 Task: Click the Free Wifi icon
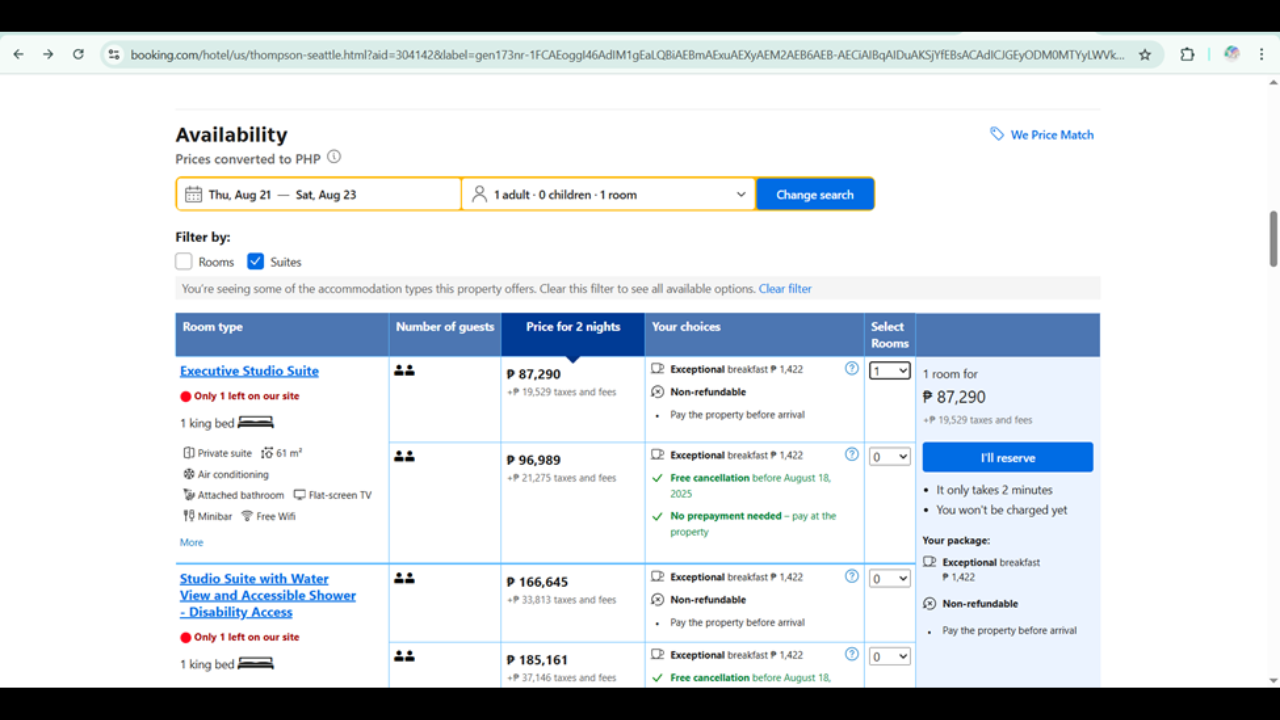(x=247, y=516)
